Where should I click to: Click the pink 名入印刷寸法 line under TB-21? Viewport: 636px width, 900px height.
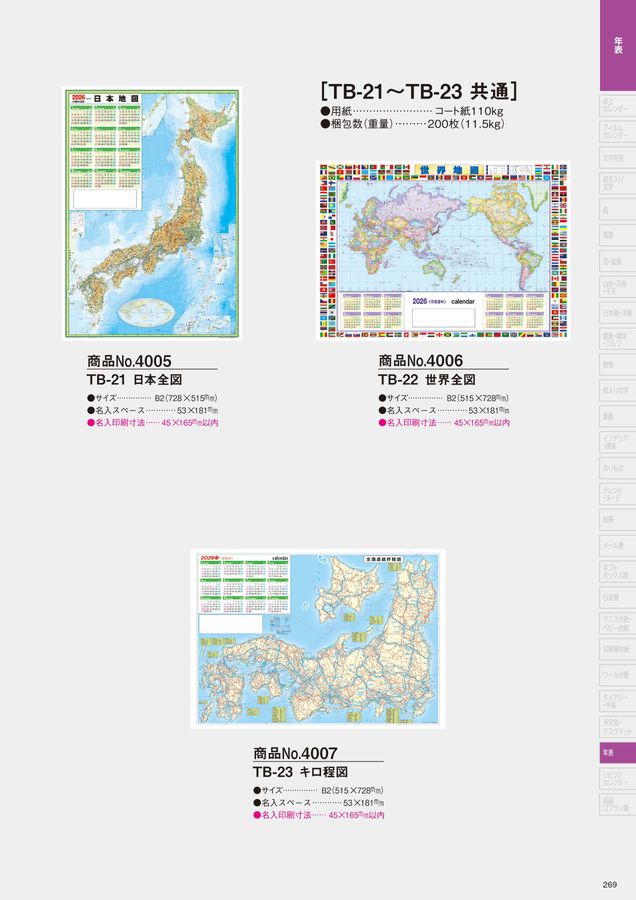(153, 423)
